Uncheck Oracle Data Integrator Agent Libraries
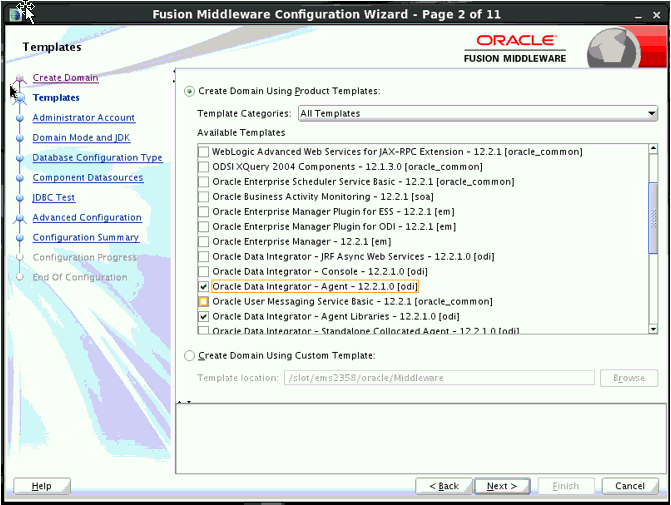This screenshot has height=505, width=671. (204, 316)
